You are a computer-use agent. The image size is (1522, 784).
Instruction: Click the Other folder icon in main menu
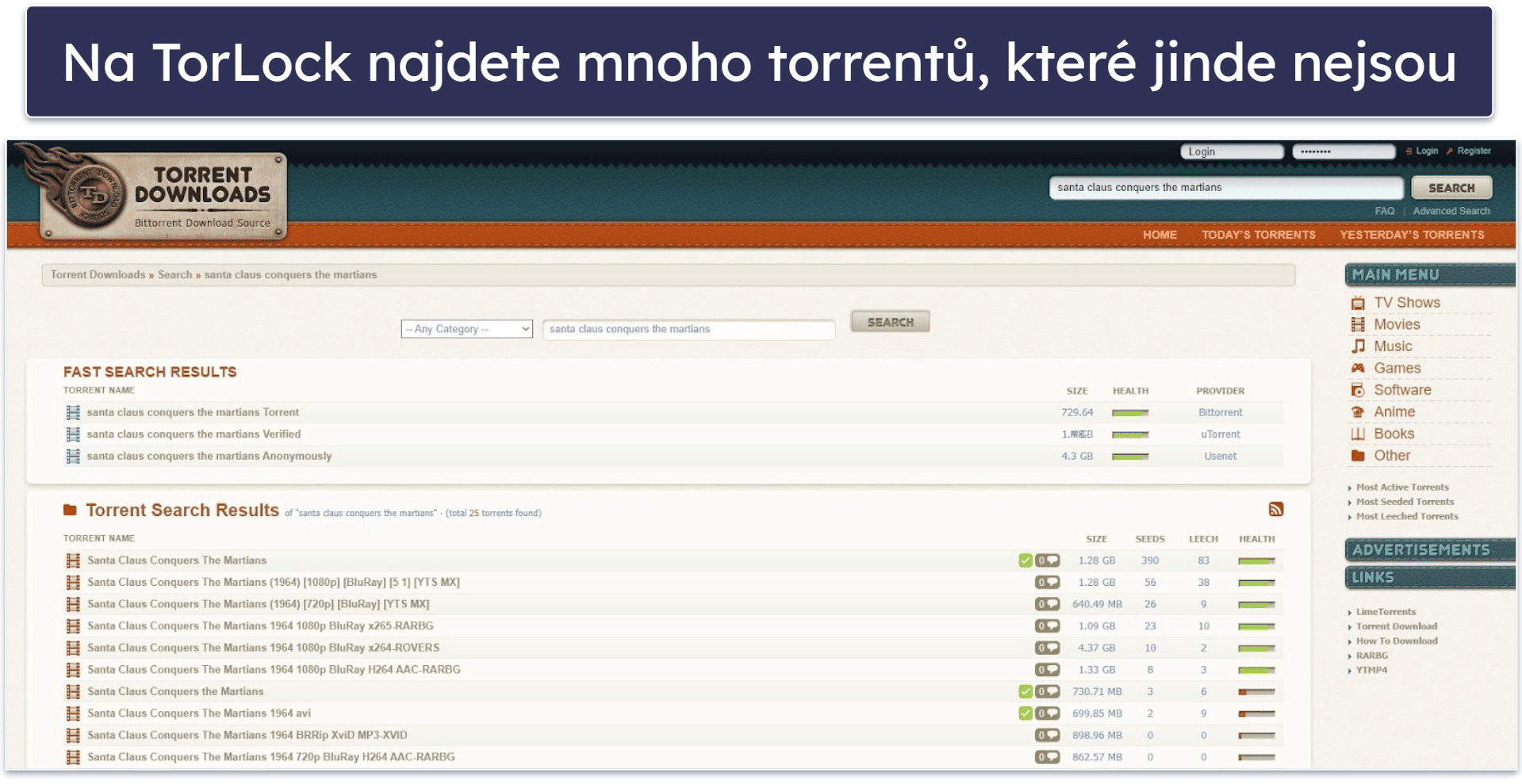pyautogui.click(x=1358, y=456)
